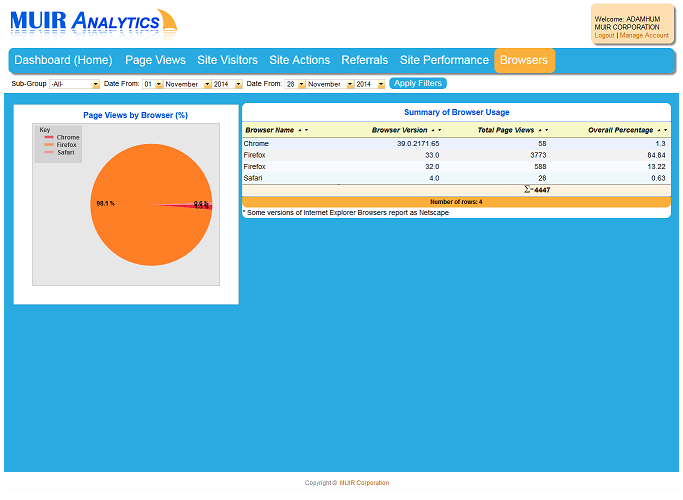Click the Firefox color swatch in chart key
The height and width of the screenshot is (500, 683).
48,145
